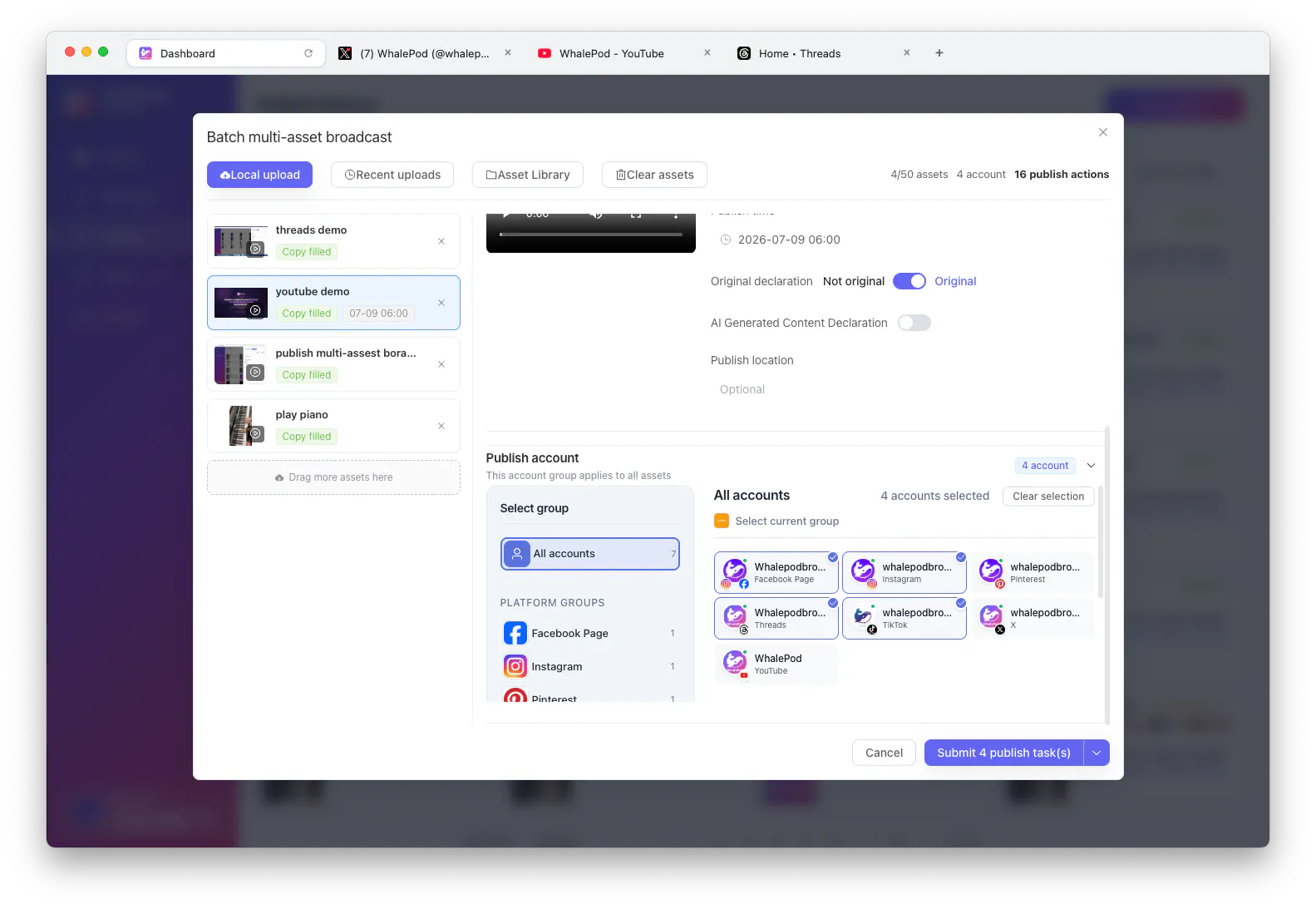The height and width of the screenshot is (909, 1316).
Task: Deselect the whalepodbro TikTok account
Action: (904, 618)
